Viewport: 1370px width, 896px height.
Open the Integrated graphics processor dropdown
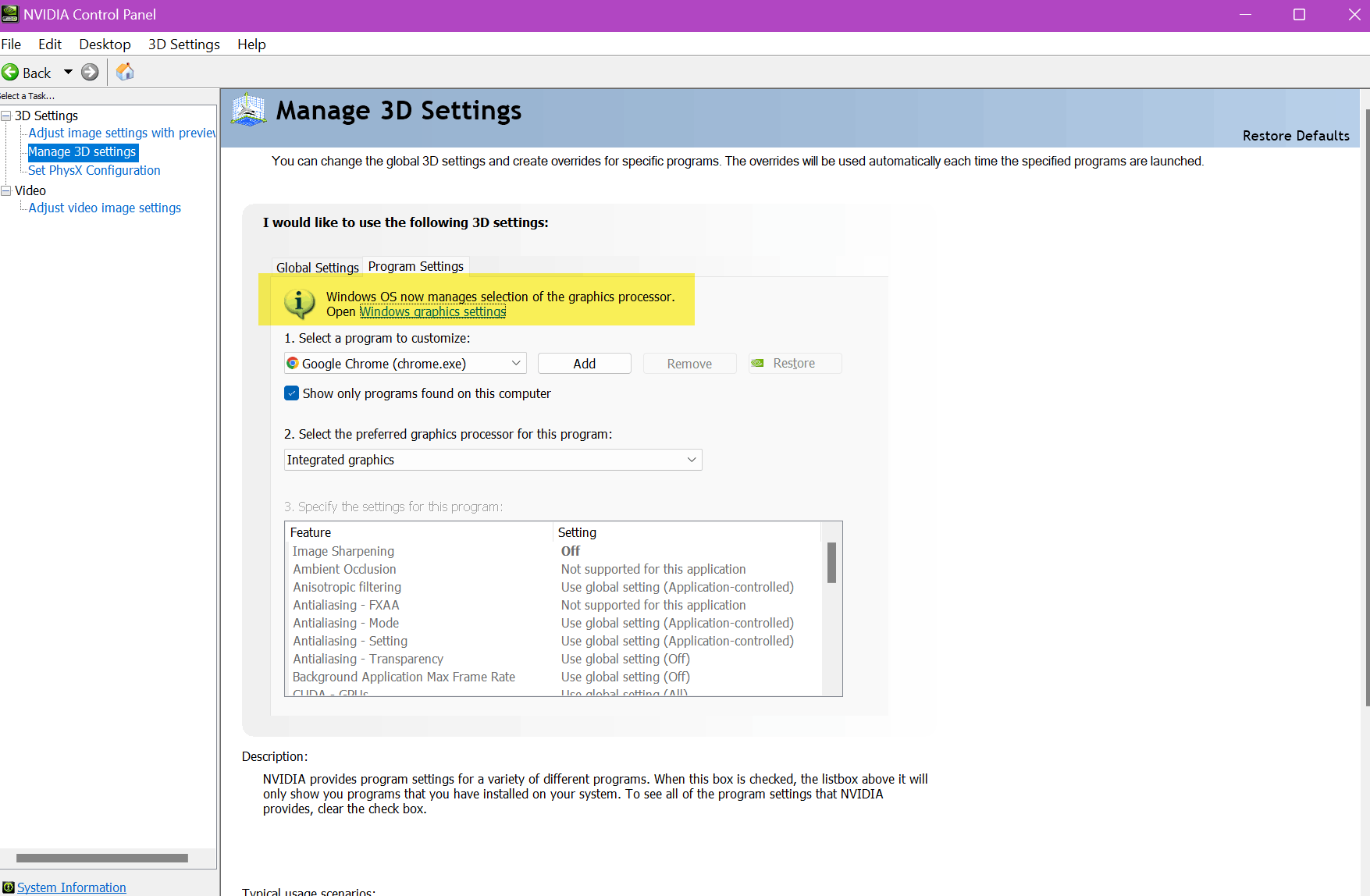[493, 460]
